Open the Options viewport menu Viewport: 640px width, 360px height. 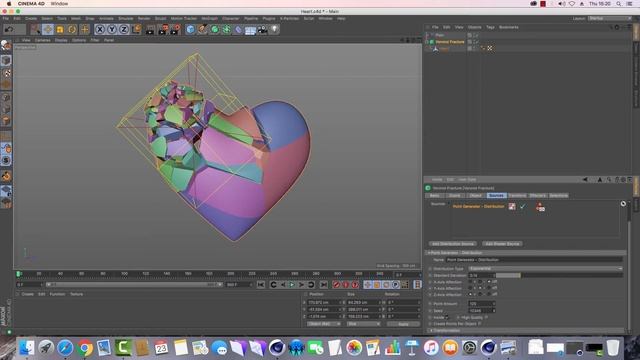79,40
